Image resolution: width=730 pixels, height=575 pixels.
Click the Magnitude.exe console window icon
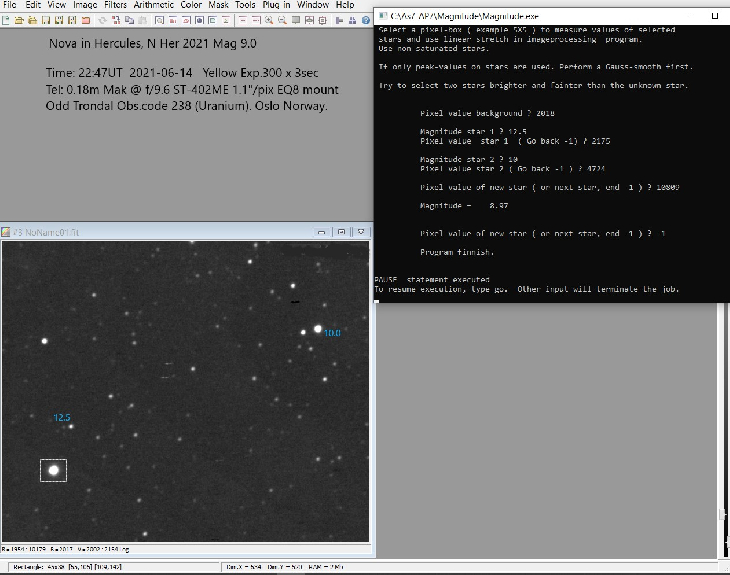pos(382,17)
